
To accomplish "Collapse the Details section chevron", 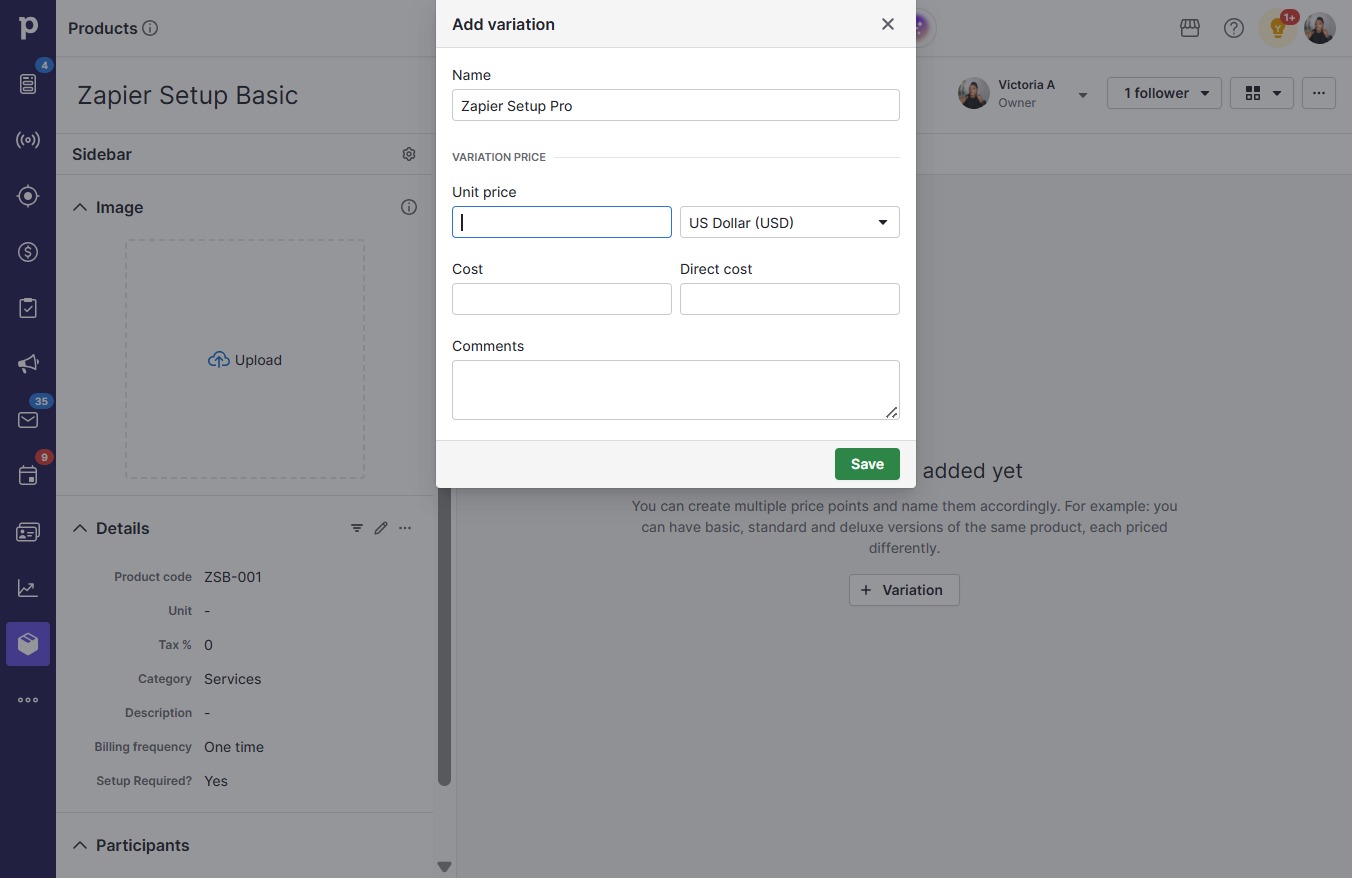I will pyautogui.click(x=80, y=528).
